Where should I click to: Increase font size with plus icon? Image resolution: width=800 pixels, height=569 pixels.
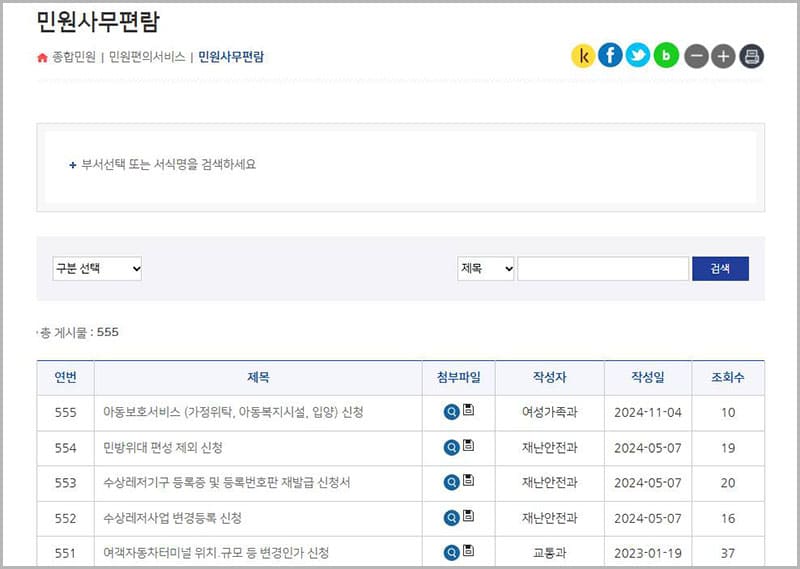(x=723, y=56)
